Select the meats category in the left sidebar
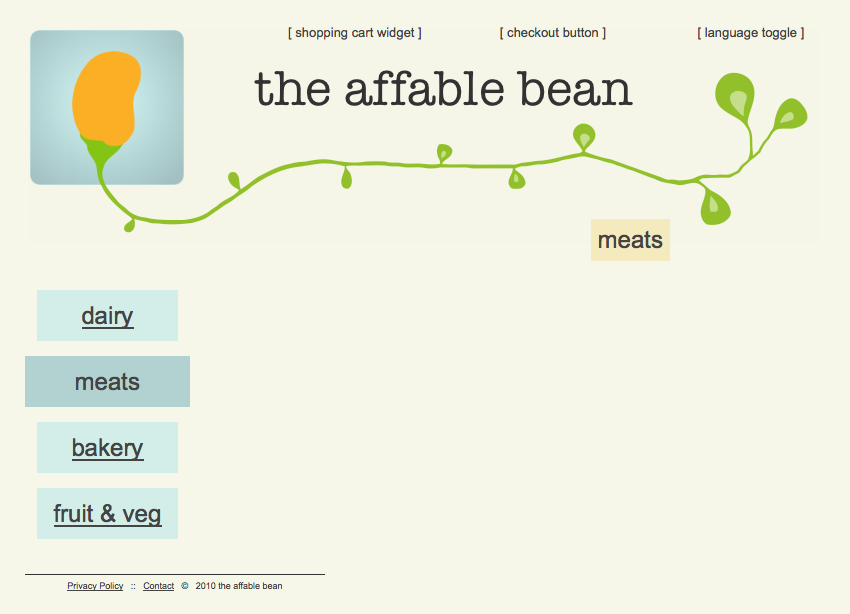The height and width of the screenshot is (614, 850). 107,382
